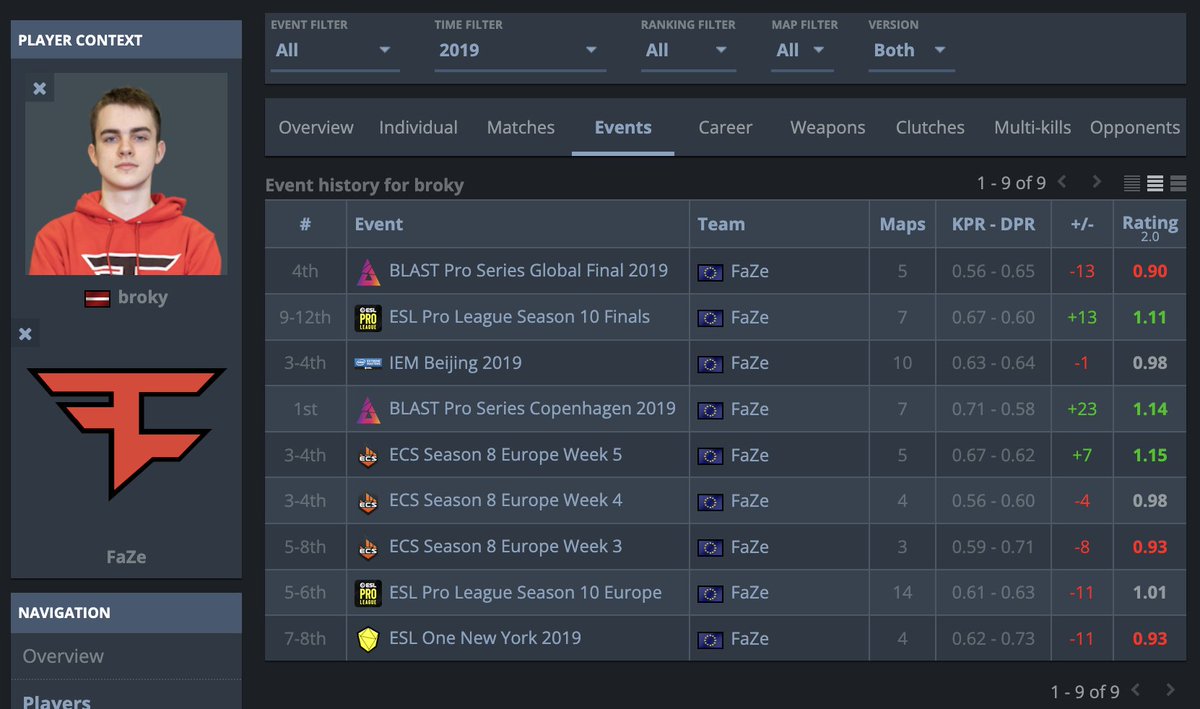
Task: Open the Time Filter 2019 dropdown
Action: point(519,51)
